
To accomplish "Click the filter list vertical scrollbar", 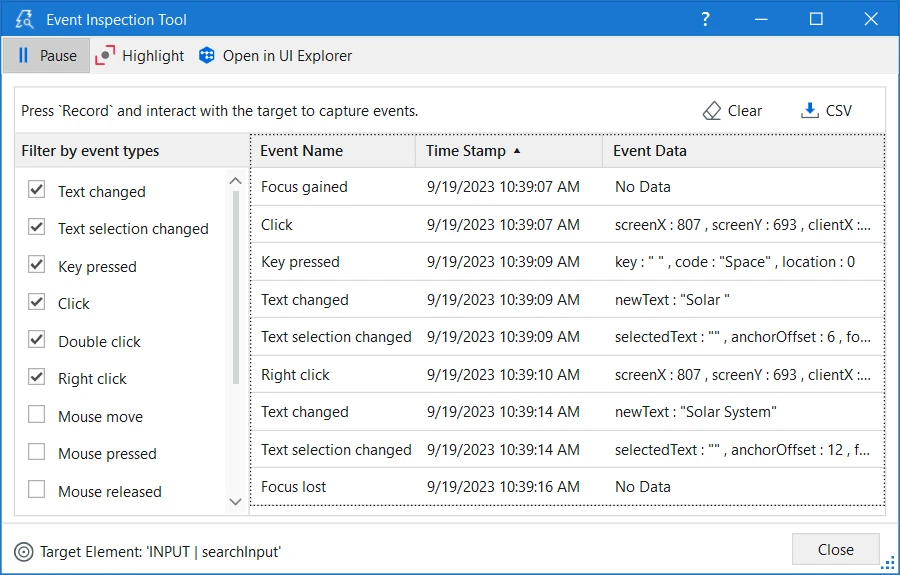I will 236,290.
